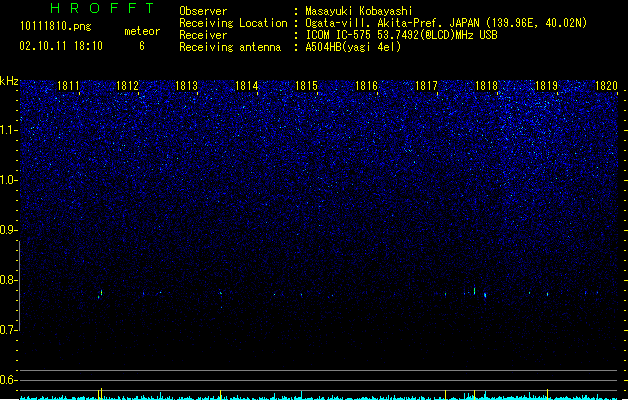Screen dimensions: 629x400
Task: Click the HROFFT title text
Action: coord(103,8)
